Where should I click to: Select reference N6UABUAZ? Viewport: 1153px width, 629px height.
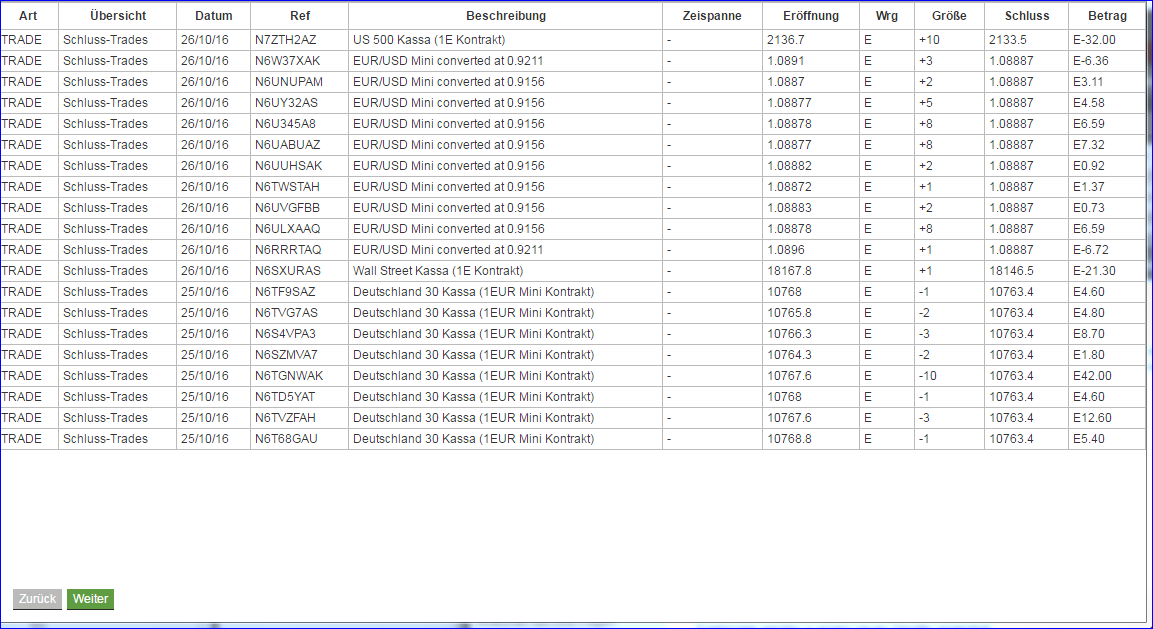click(x=288, y=144)
